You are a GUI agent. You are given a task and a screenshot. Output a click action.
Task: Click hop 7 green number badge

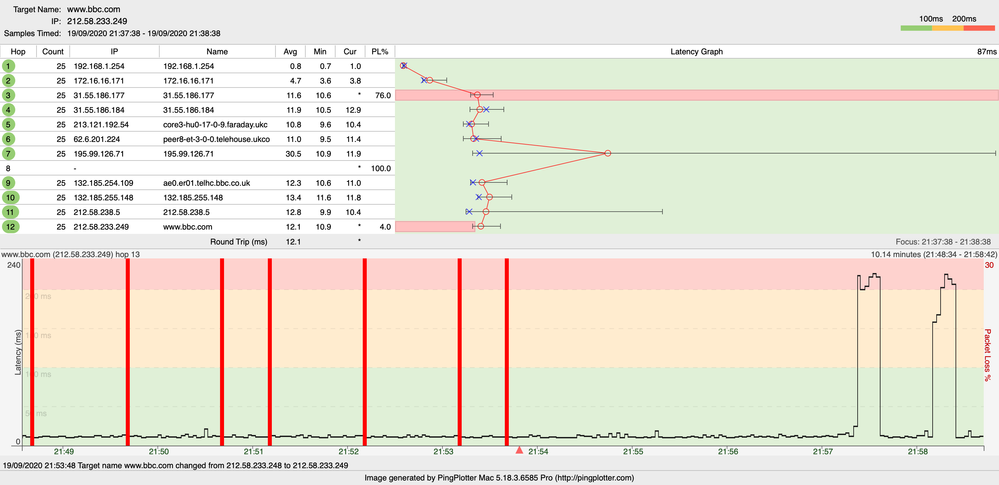pos(9,153)
